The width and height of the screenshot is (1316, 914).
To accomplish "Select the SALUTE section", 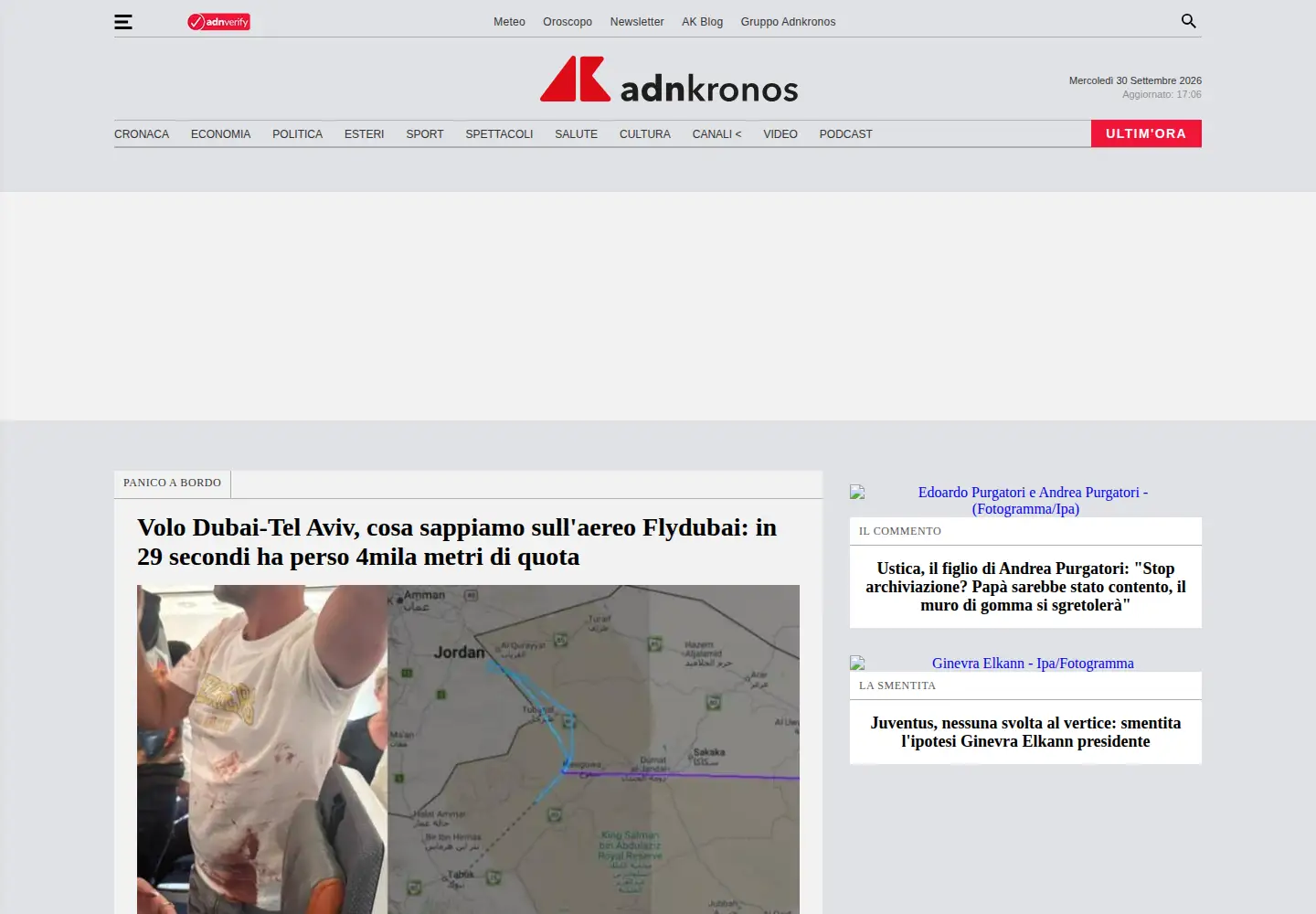I will pyautogui.click(x=576, y=134).
